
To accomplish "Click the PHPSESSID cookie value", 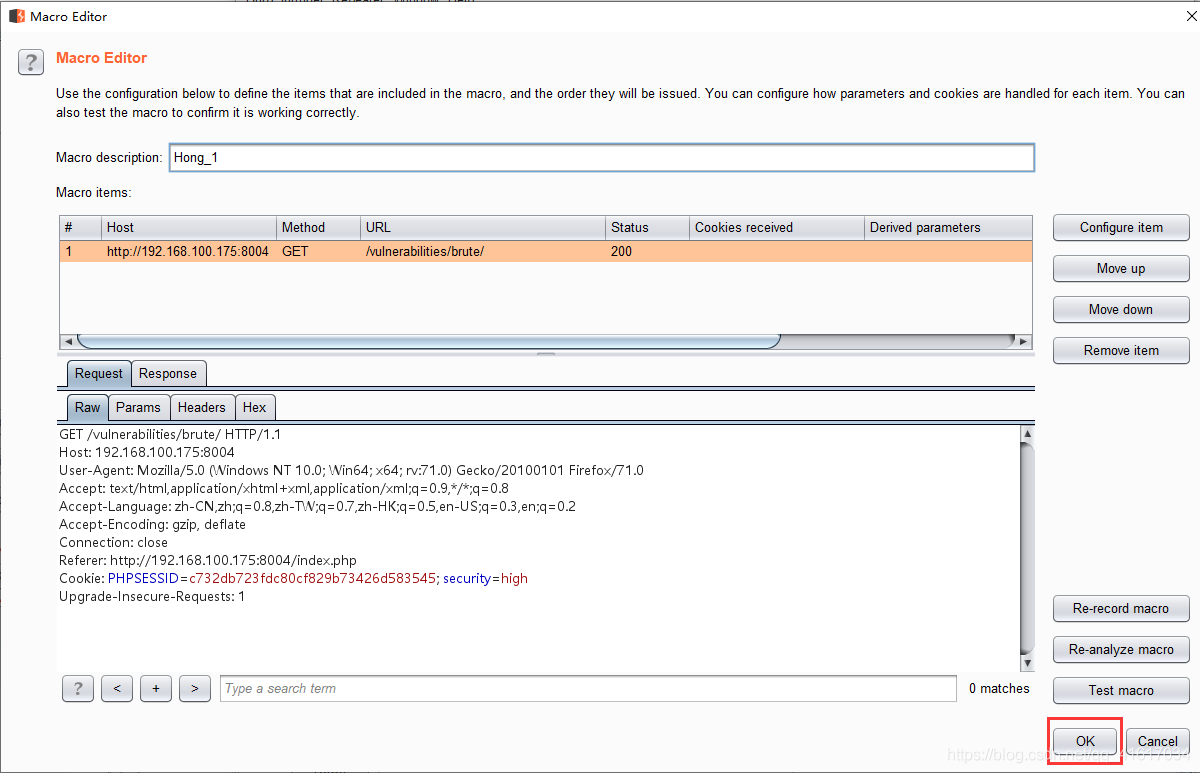I will click(x=312, y=578).
